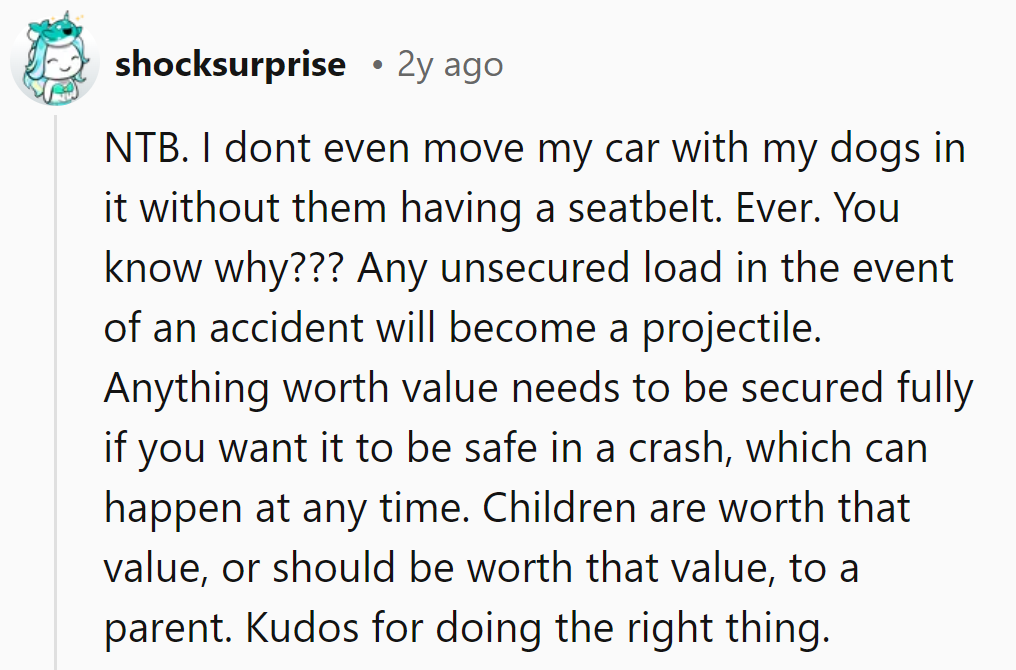The width and height of the screenshot is (1016, 670).
Task: Click the "2y ago" comment timestamp
Action: (x=450, y=65)
